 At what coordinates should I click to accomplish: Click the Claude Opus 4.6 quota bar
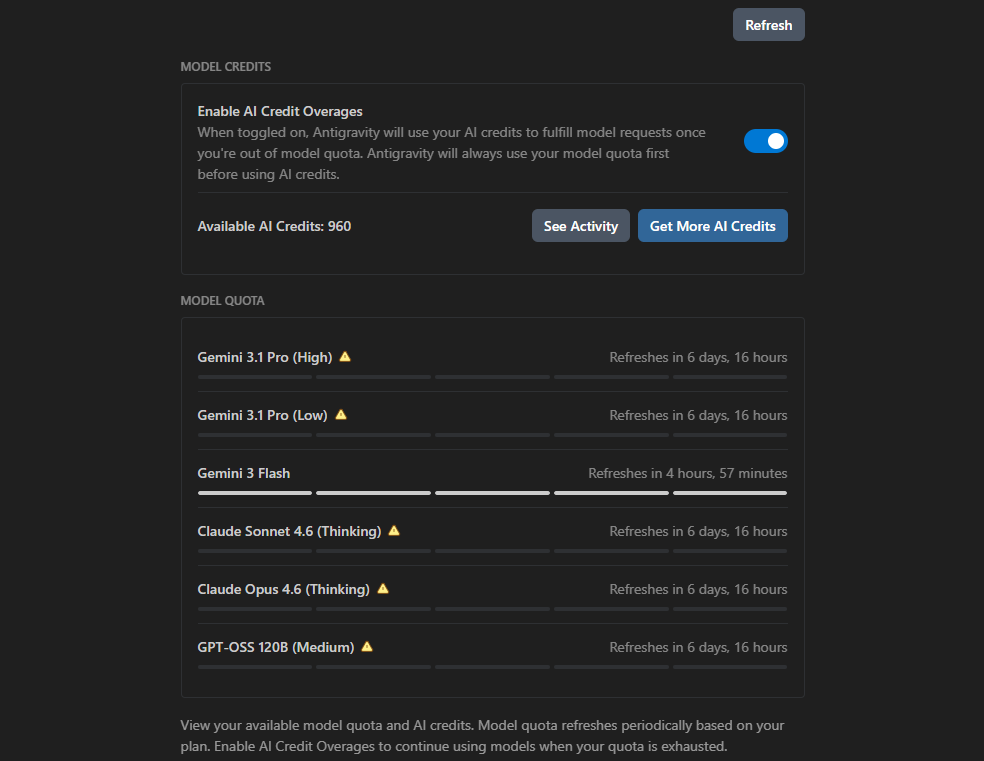coord(492,609)
